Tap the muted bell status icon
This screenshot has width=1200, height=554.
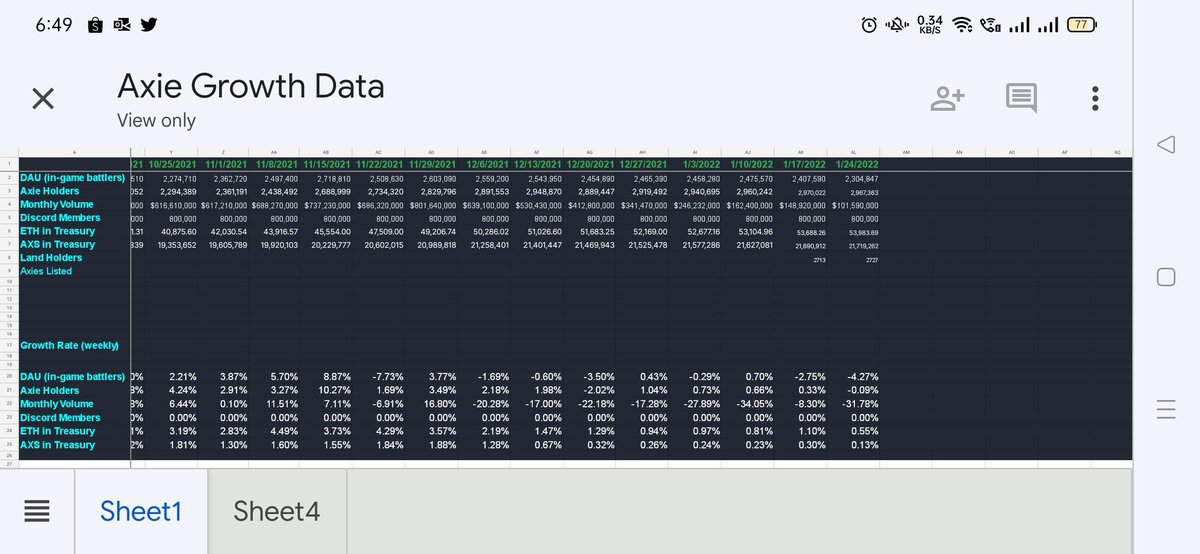895,25
